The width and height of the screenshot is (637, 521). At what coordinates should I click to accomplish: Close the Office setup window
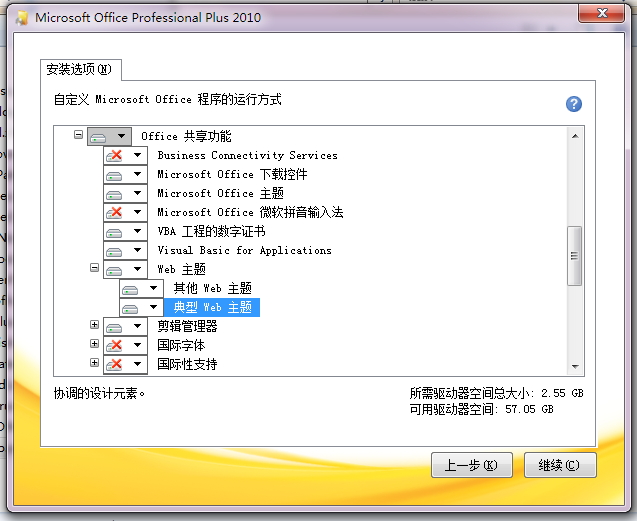pyautogui.click(x=602, y=14)
